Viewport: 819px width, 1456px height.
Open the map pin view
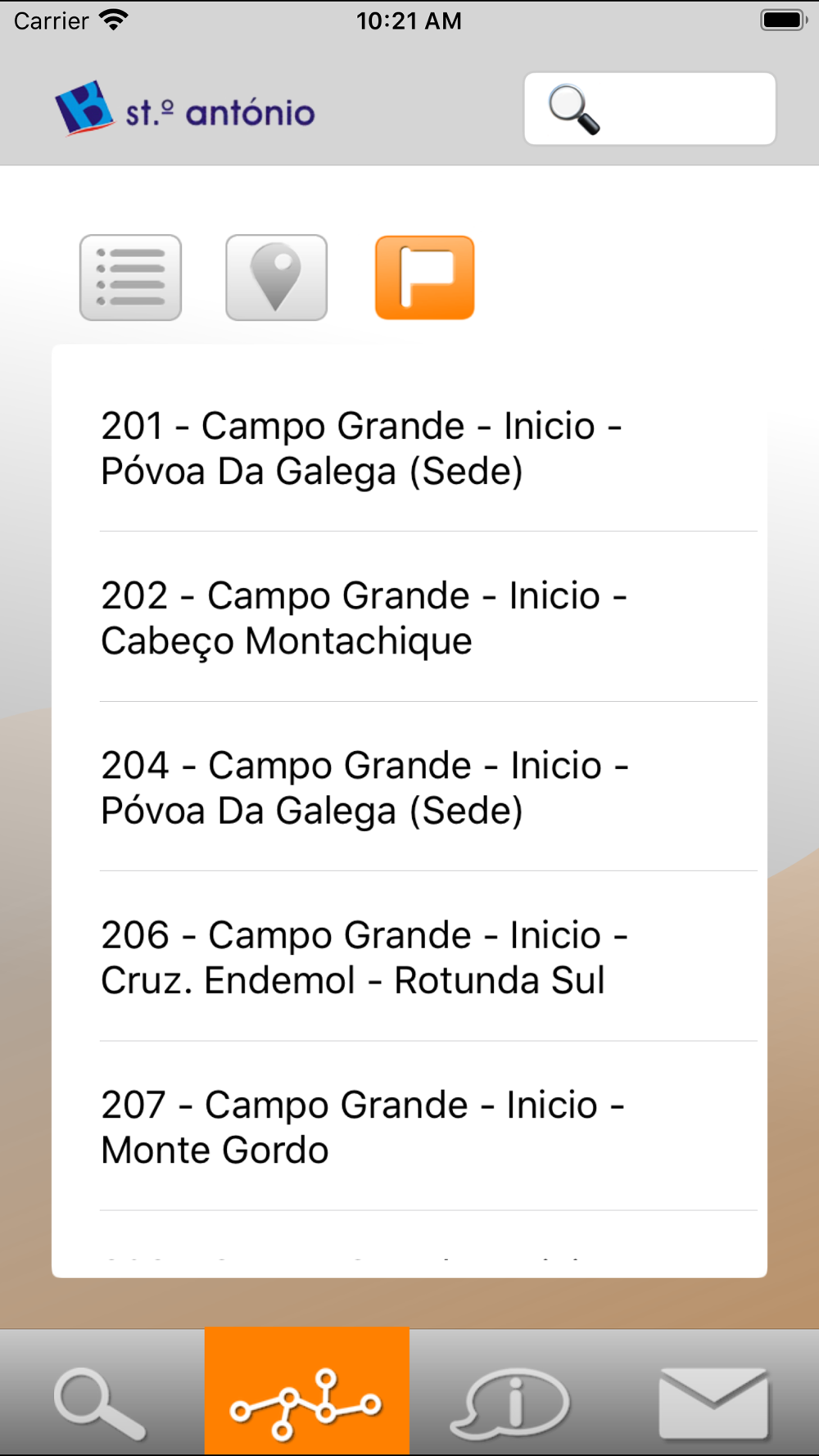point(276,278)
